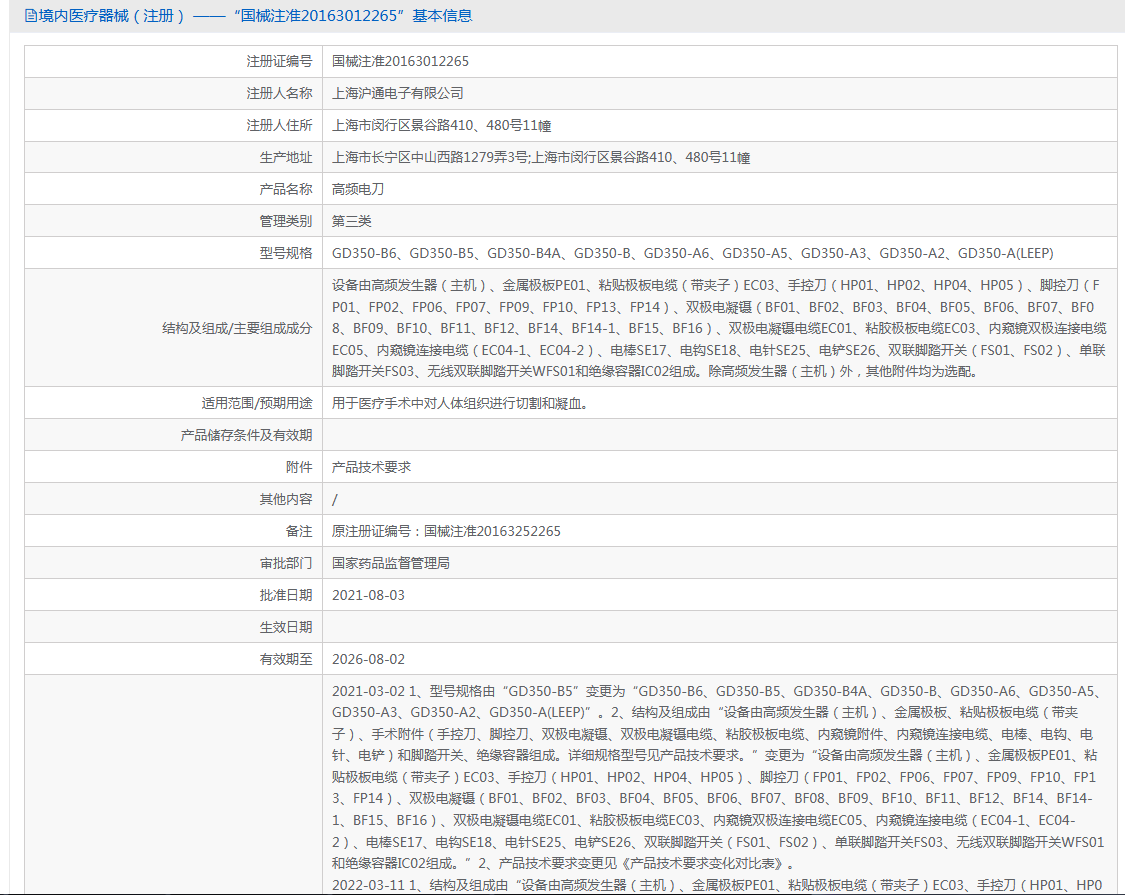Click the 审批部门 label
1125x895 pixels.
(286, 563)
